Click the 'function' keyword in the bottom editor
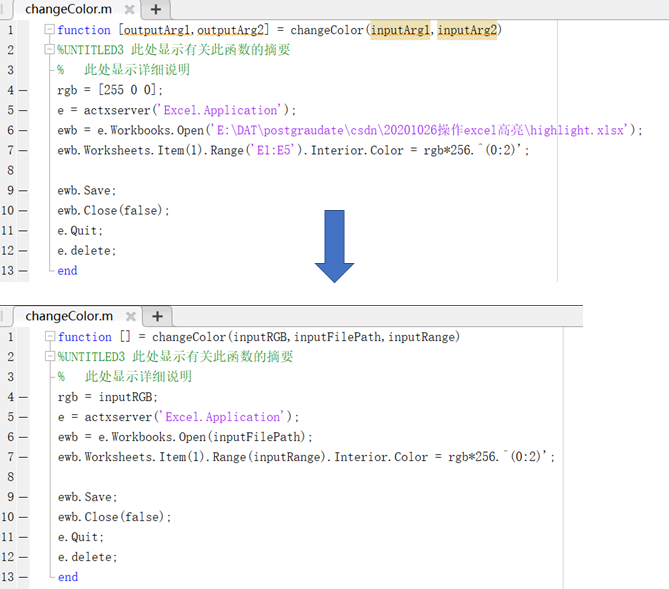 (84, 337)
